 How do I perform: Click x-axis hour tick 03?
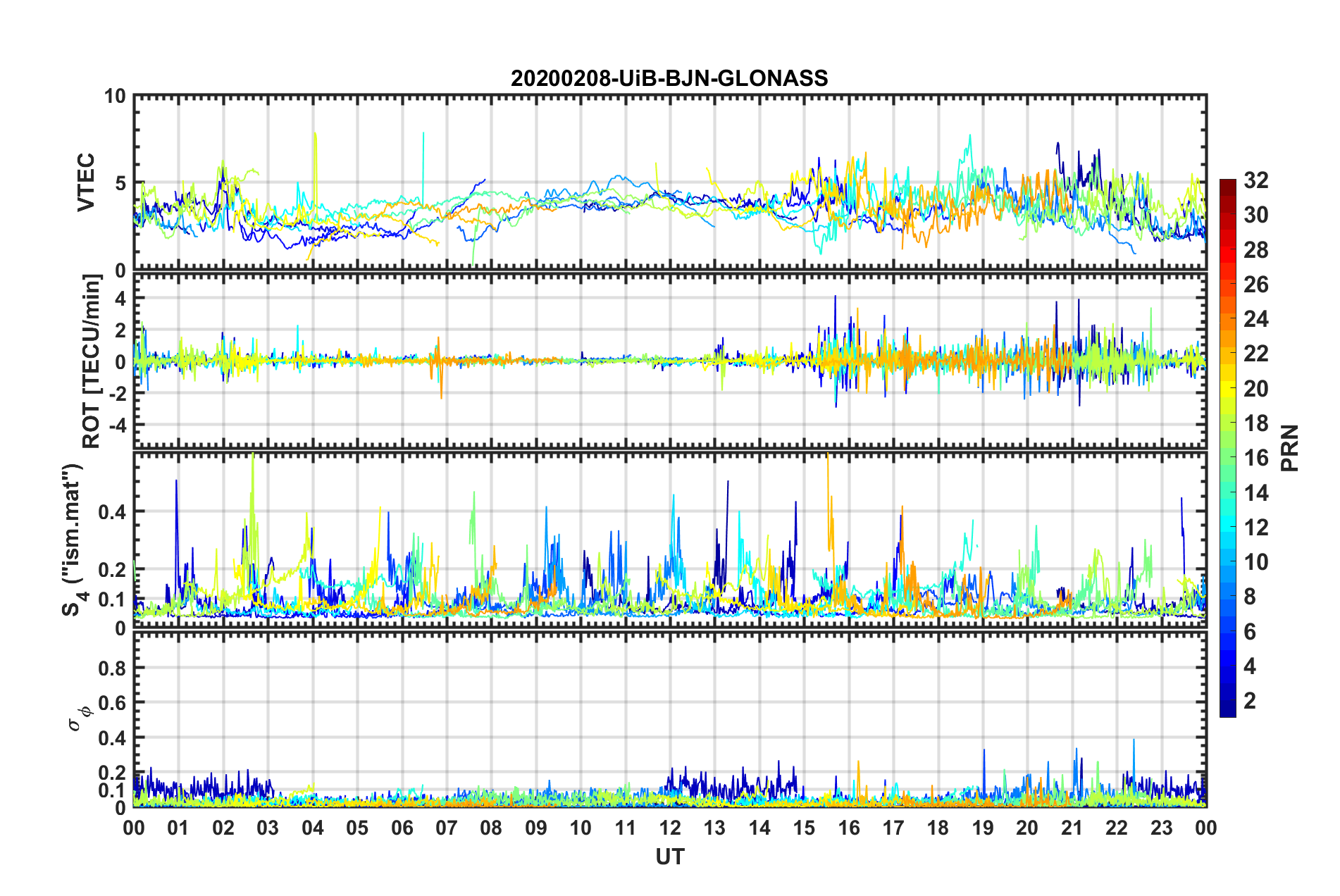click(x=268, y=828)
